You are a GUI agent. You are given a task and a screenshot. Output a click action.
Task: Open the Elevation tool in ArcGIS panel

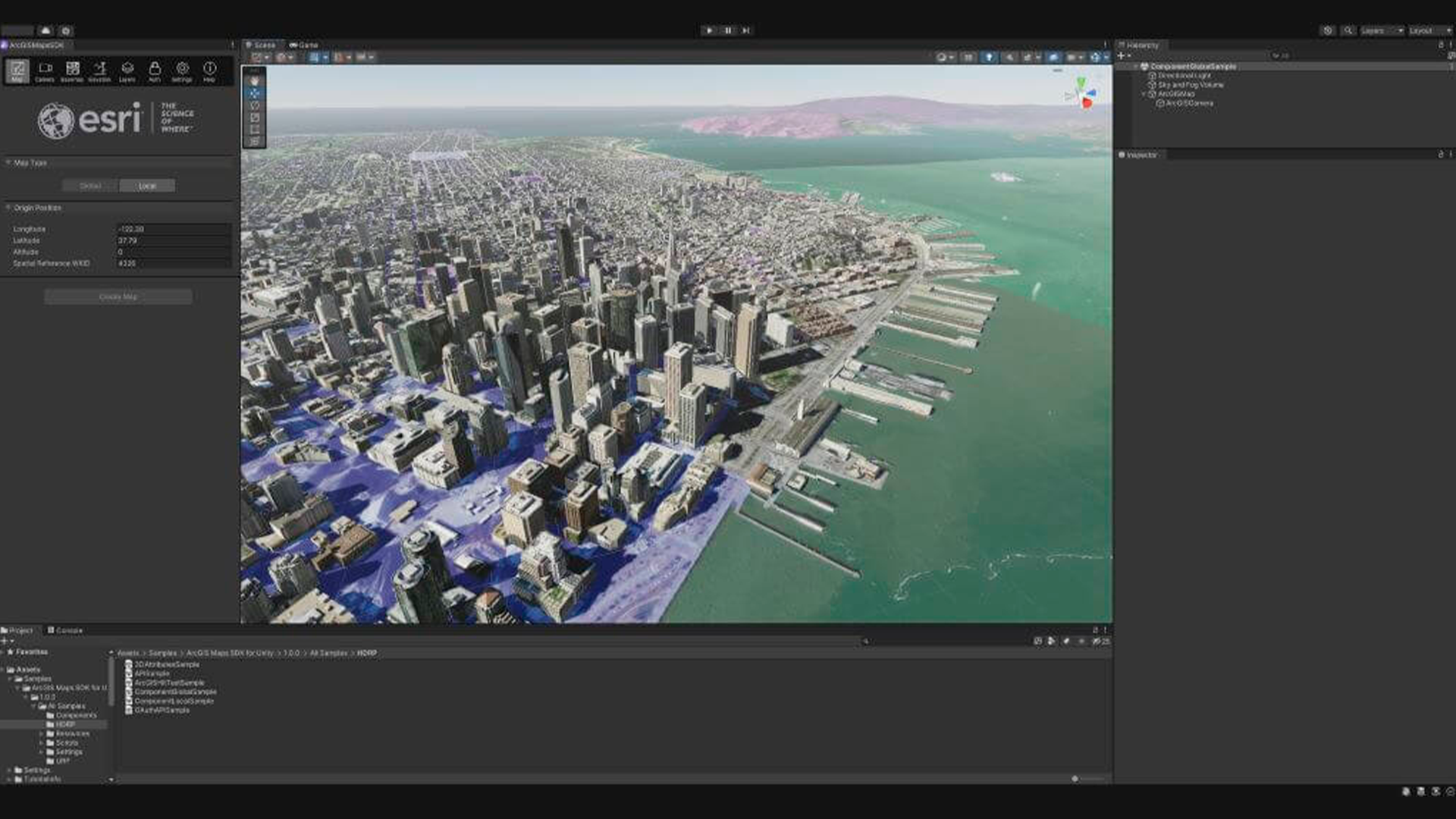99,71
